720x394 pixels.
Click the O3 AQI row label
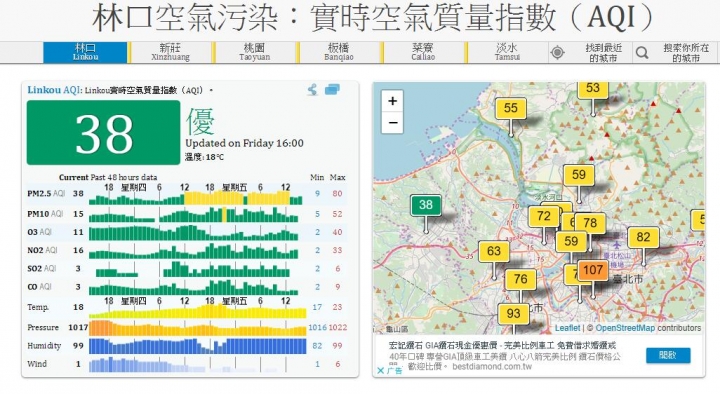pyautogui.click(x=39, y=232)
